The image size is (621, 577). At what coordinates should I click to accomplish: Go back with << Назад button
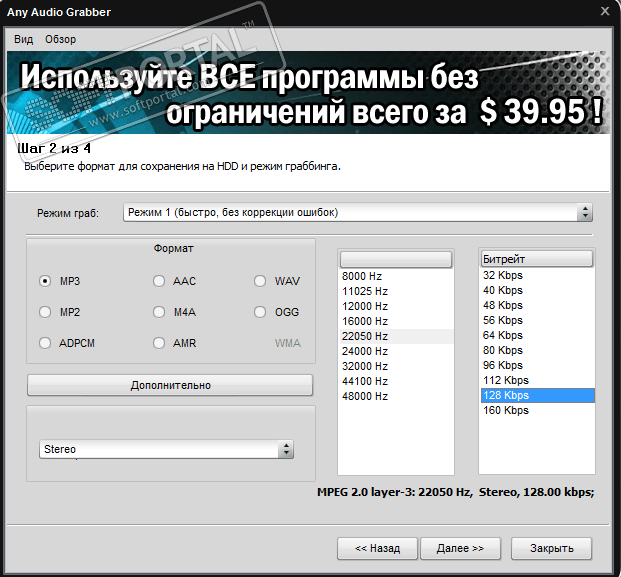(377, 548)
